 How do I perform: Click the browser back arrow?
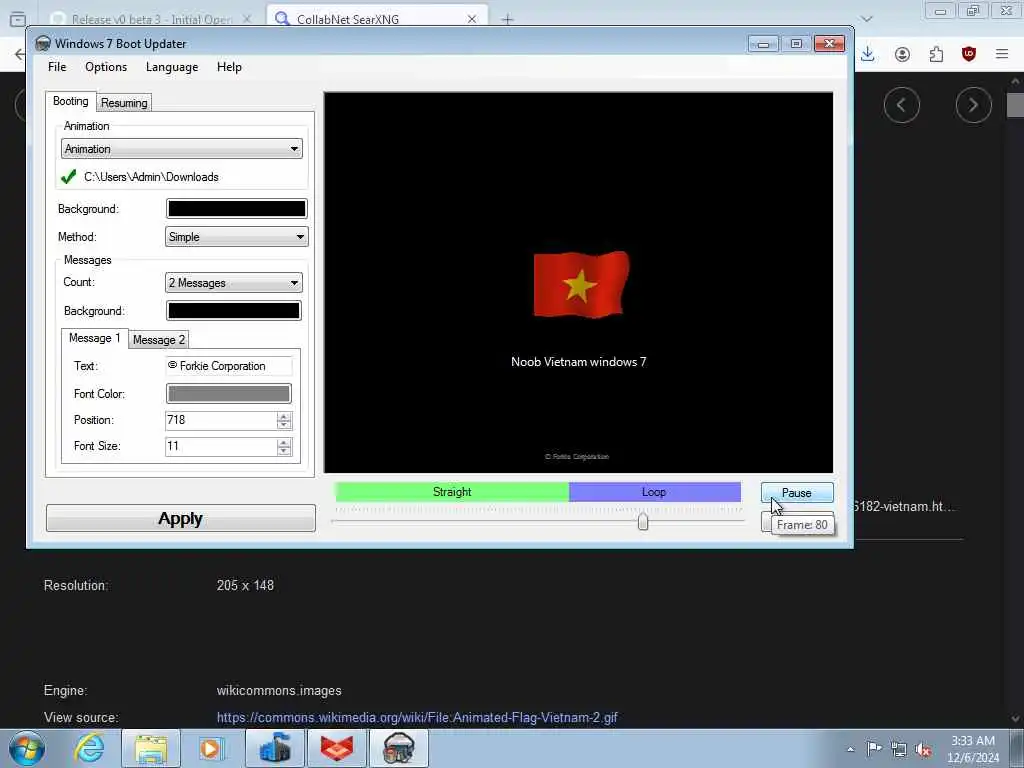[20, 54]
